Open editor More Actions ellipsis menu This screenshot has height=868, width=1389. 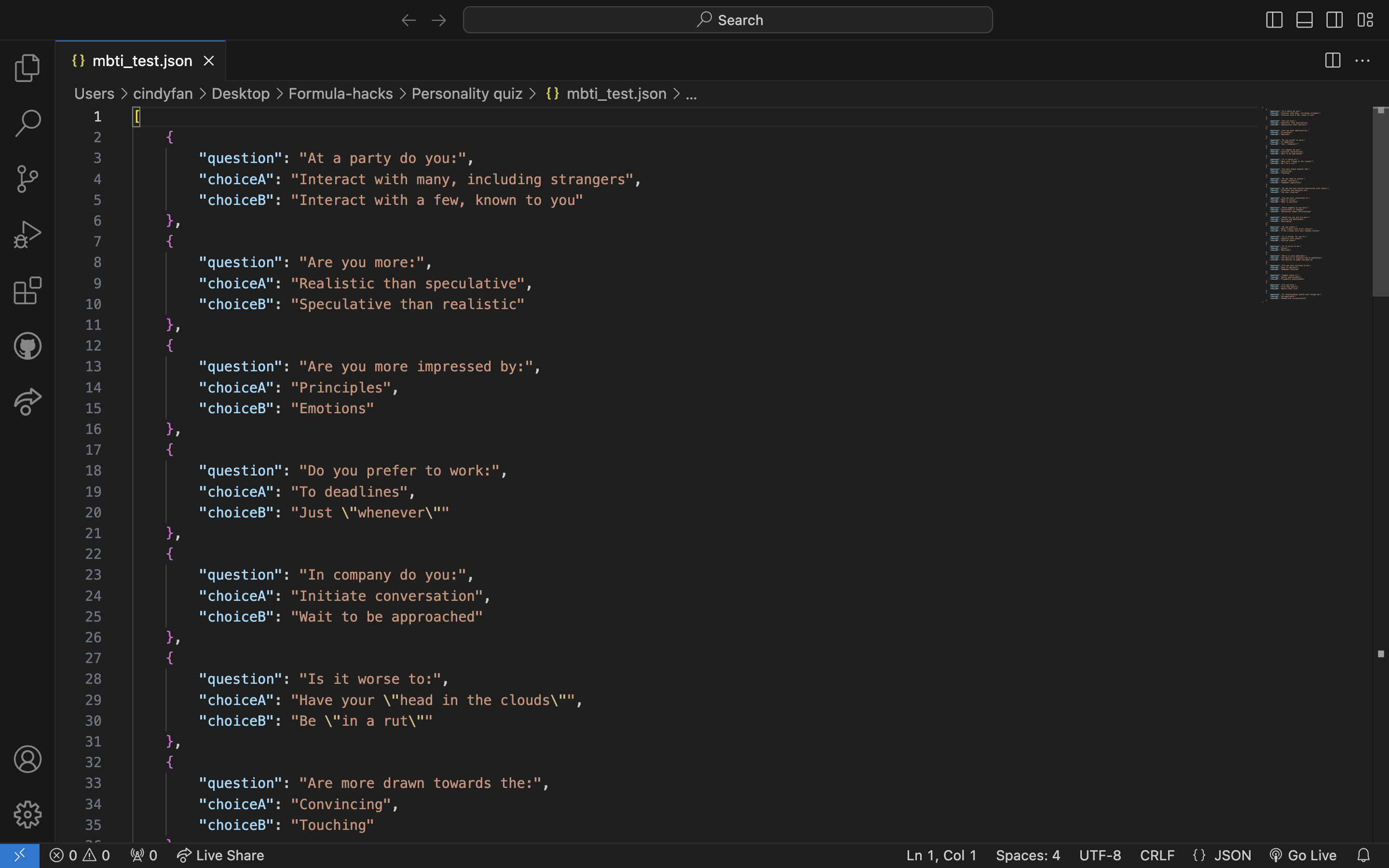coord(1362,61)
